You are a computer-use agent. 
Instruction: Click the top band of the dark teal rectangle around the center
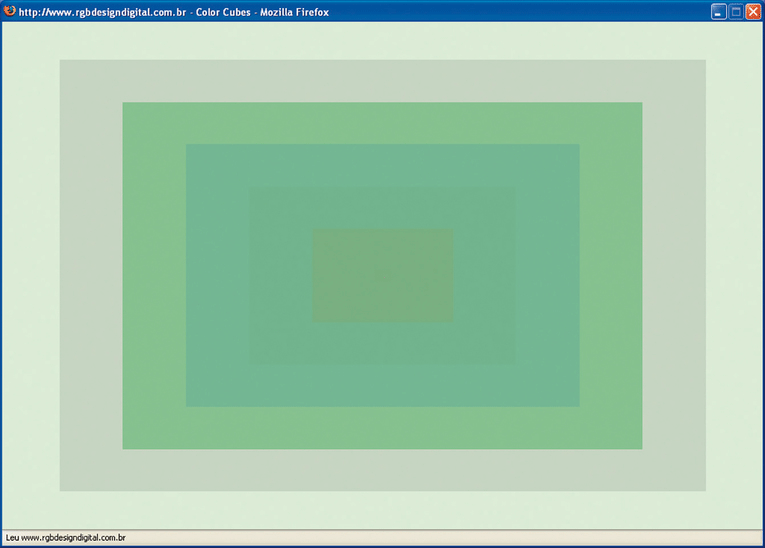(382, 208)
